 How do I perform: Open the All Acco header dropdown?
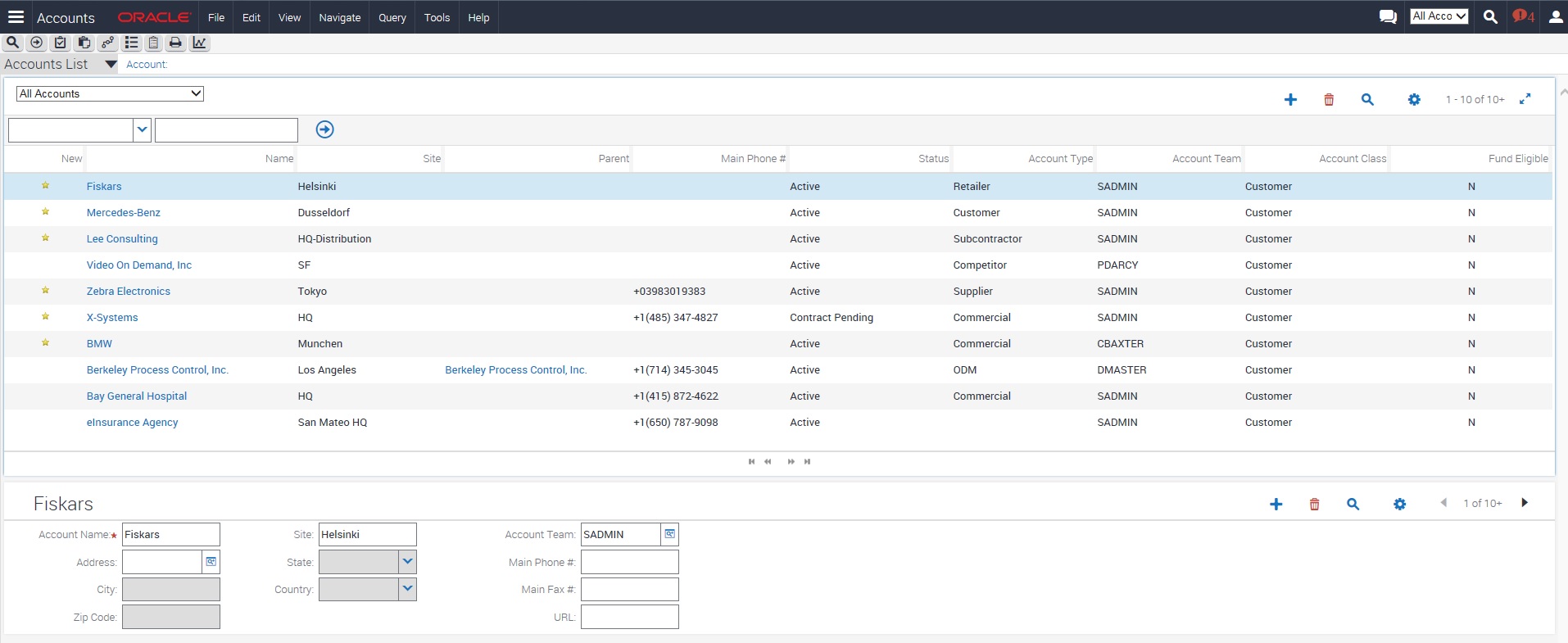click(x=1439, y=16)
